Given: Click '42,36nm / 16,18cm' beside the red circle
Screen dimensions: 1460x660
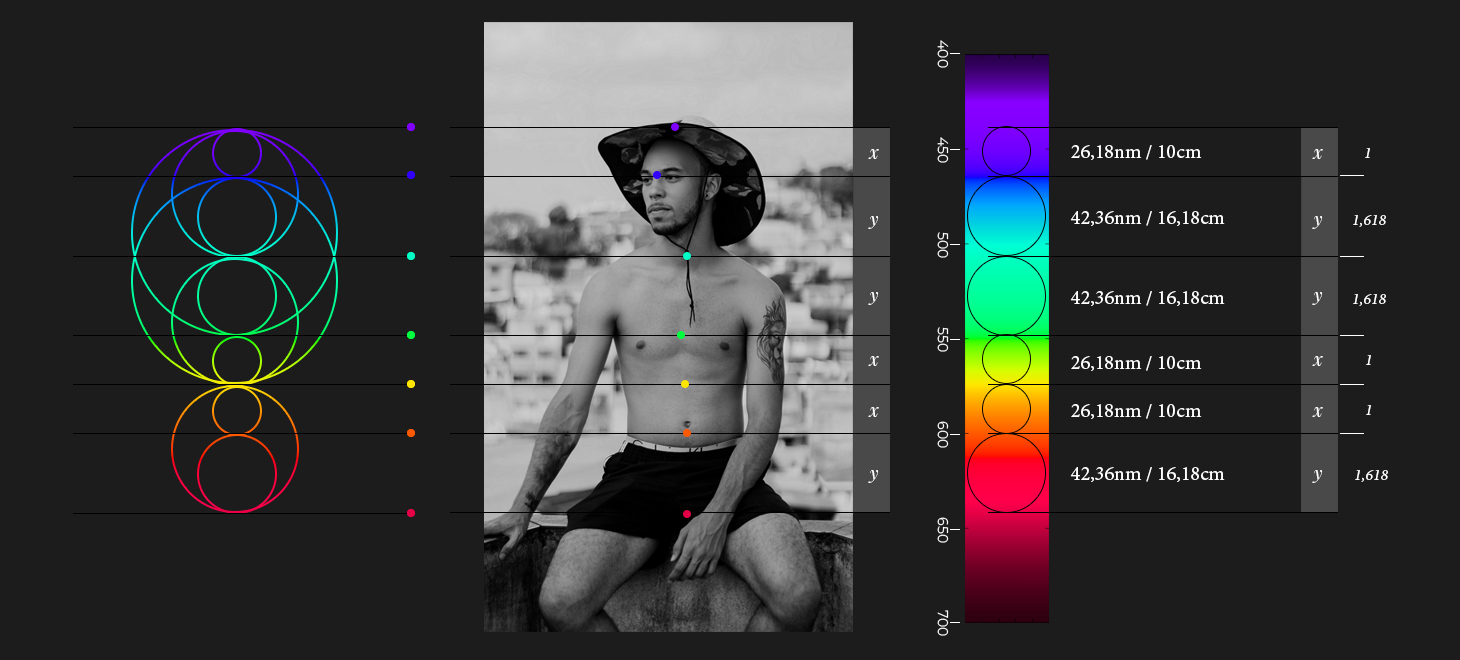Looking at the screenshot, I should (1147, 474).
